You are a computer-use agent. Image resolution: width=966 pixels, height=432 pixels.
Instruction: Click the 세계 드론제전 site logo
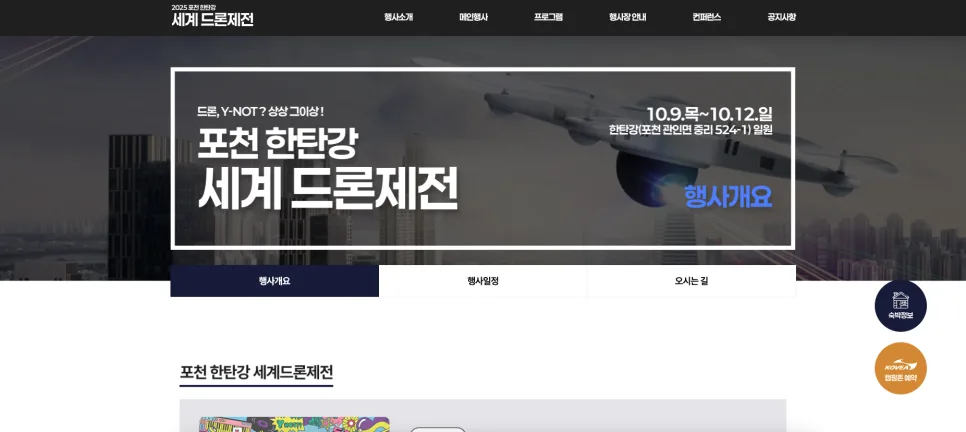tap(213, 16)
